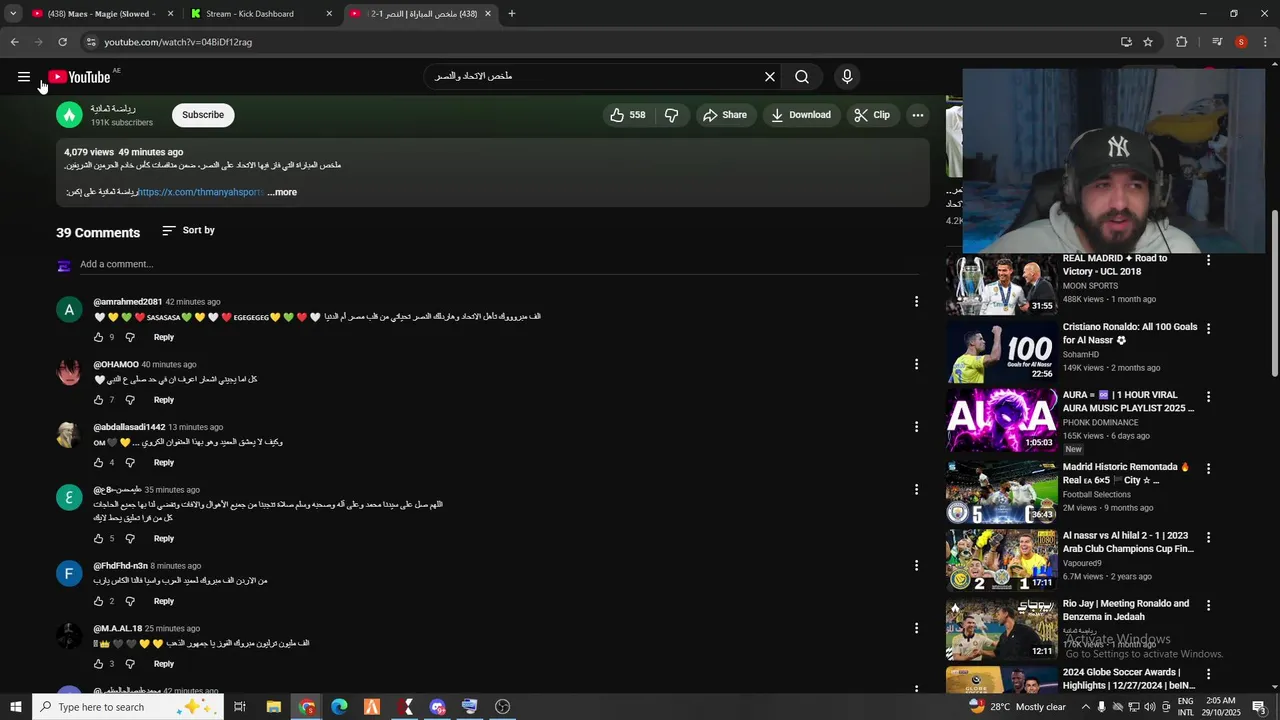Go to the YouTube home logo
1280x720 pixels.
pyautogui.click(x=79, y=77)
